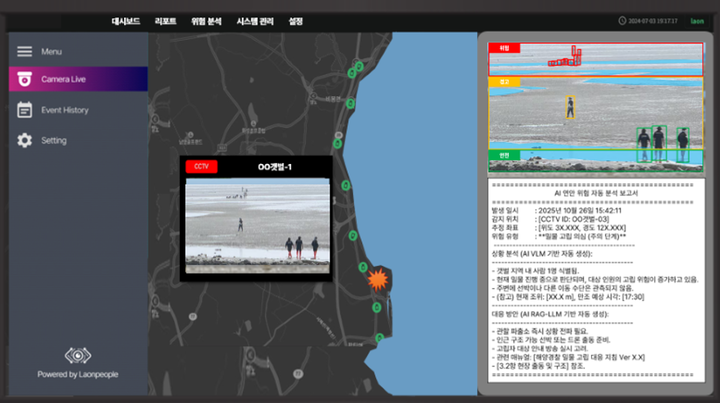Open the 설정 menu item

point(295,21)
